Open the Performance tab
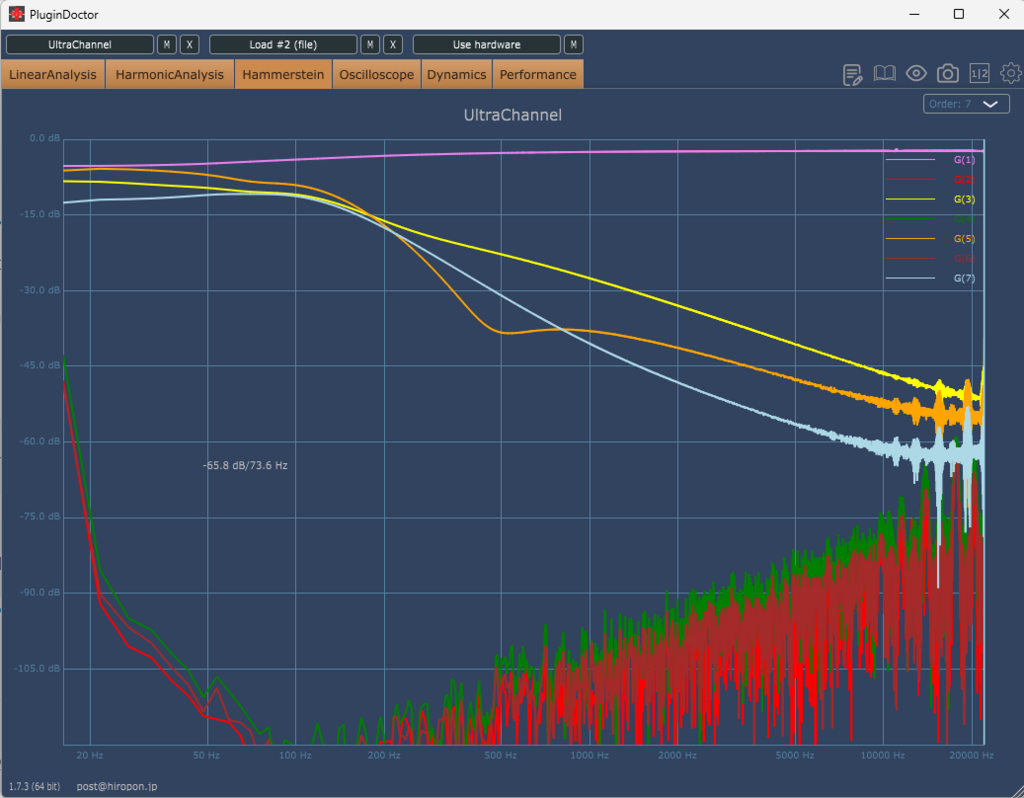Image resolution: width=1024 pixels, height=798 pixels. (x=538, y=74)
